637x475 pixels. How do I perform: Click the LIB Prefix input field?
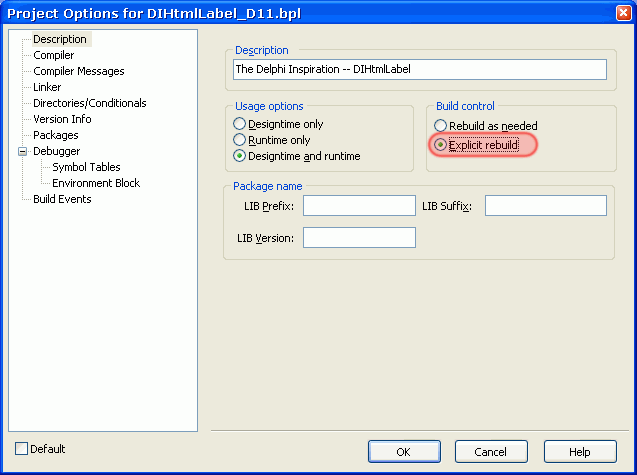tap(359, 206)
